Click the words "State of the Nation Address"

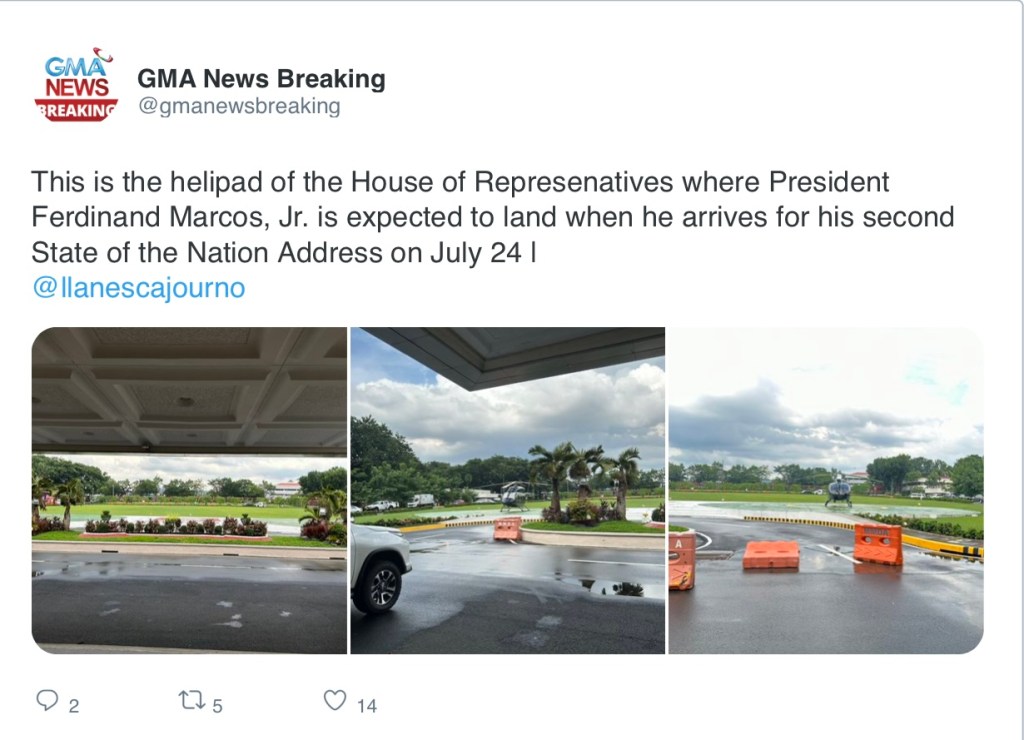(208, 252)
